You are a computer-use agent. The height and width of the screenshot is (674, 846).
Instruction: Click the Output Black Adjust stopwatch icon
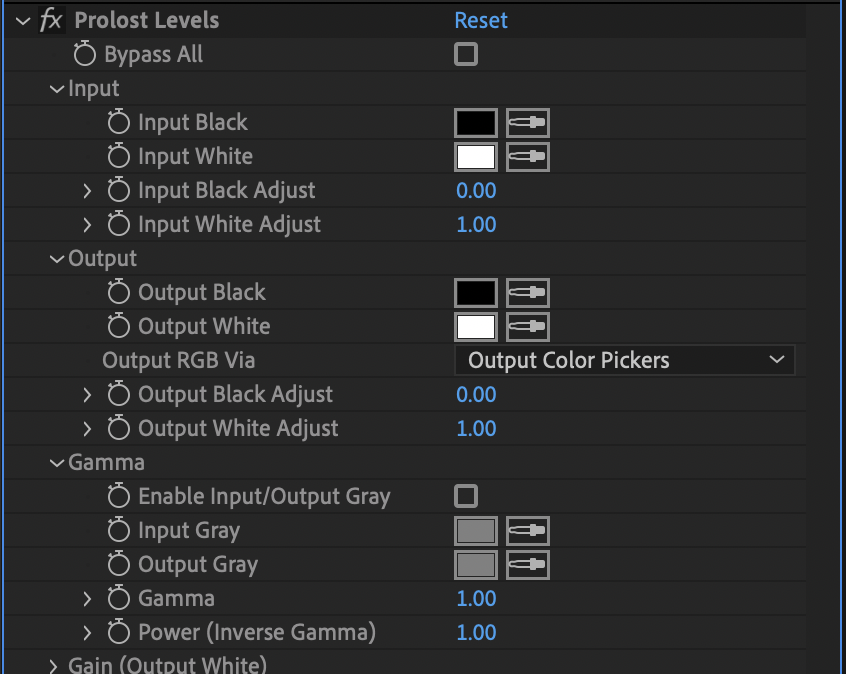pos(119,394)
